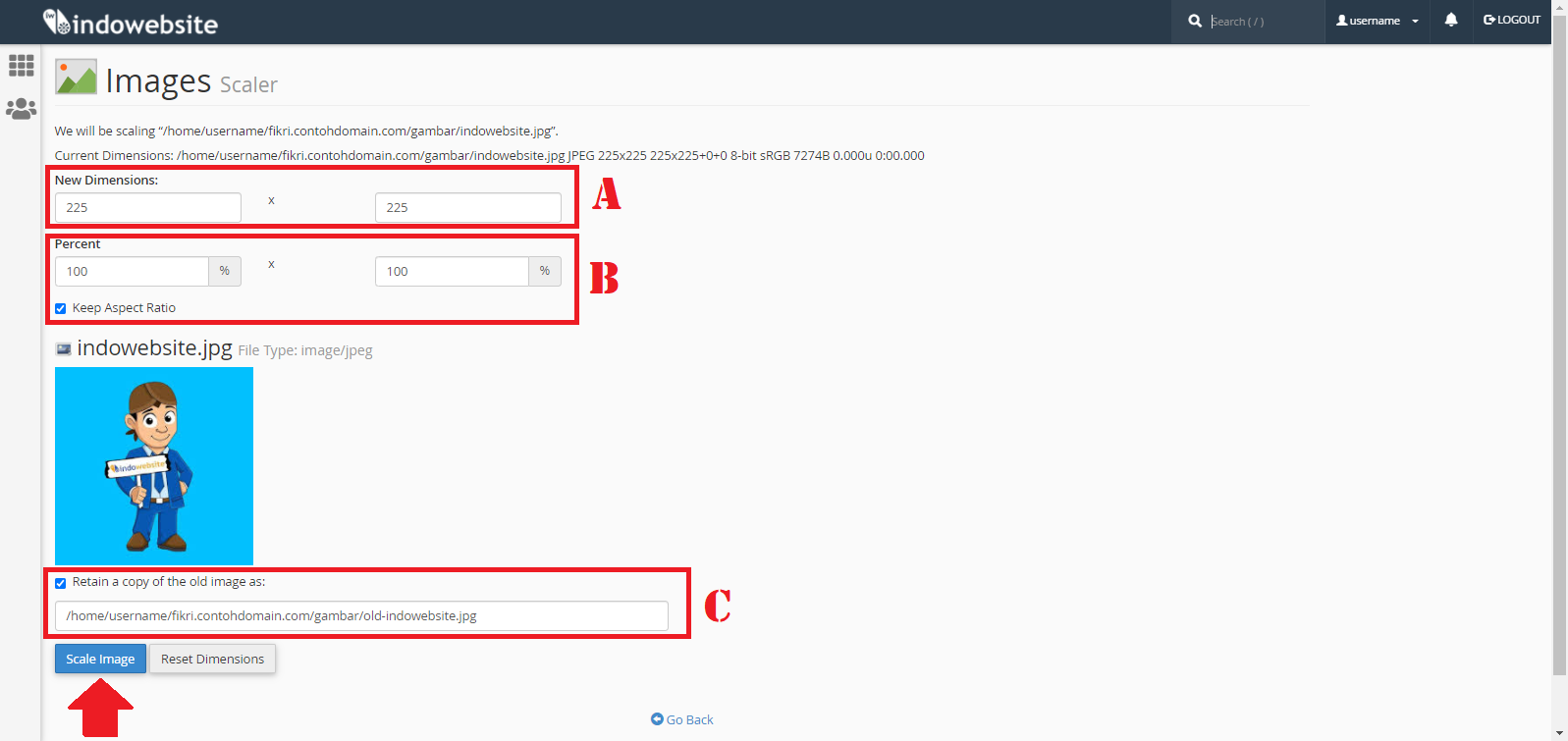Click the small indowebsite.jpg file icon
This screenshot has height=741, width=1568.
coord(64,349)
